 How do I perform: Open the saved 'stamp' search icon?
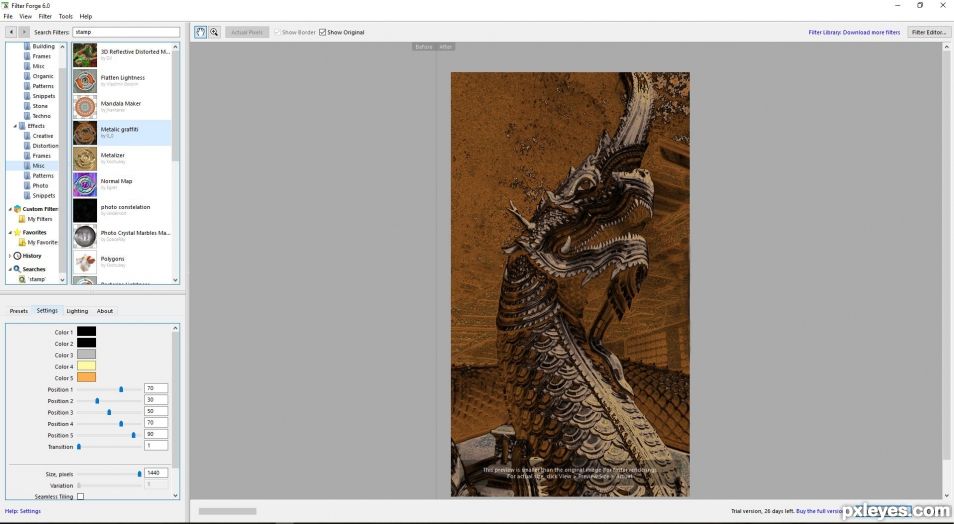pos(22,279)
